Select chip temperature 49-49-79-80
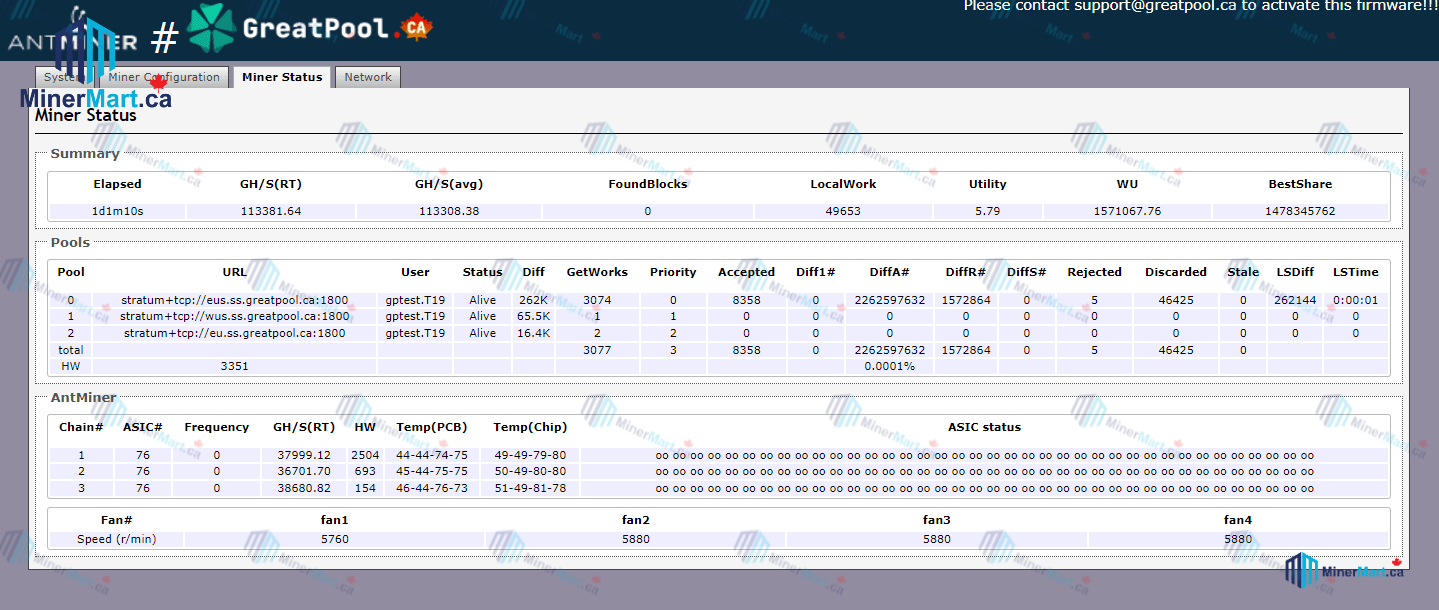This screenshot has height=610, width=1439. click(x=530, y=456)
